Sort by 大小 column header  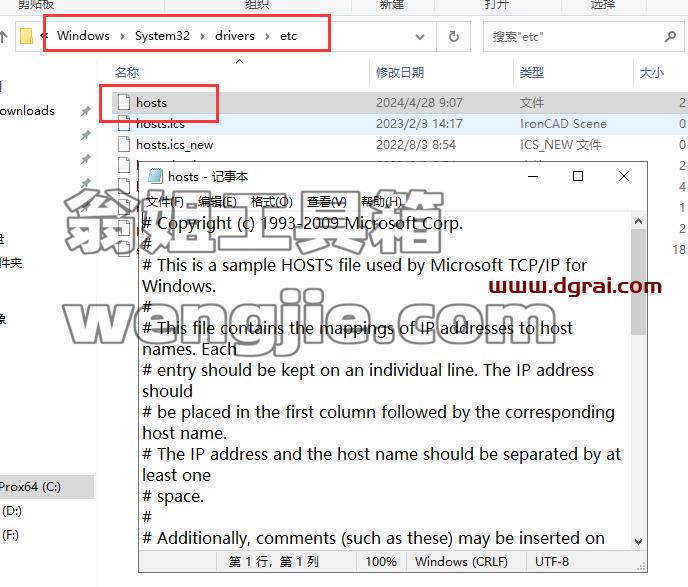pyautogui.click(x=652, y=72)
